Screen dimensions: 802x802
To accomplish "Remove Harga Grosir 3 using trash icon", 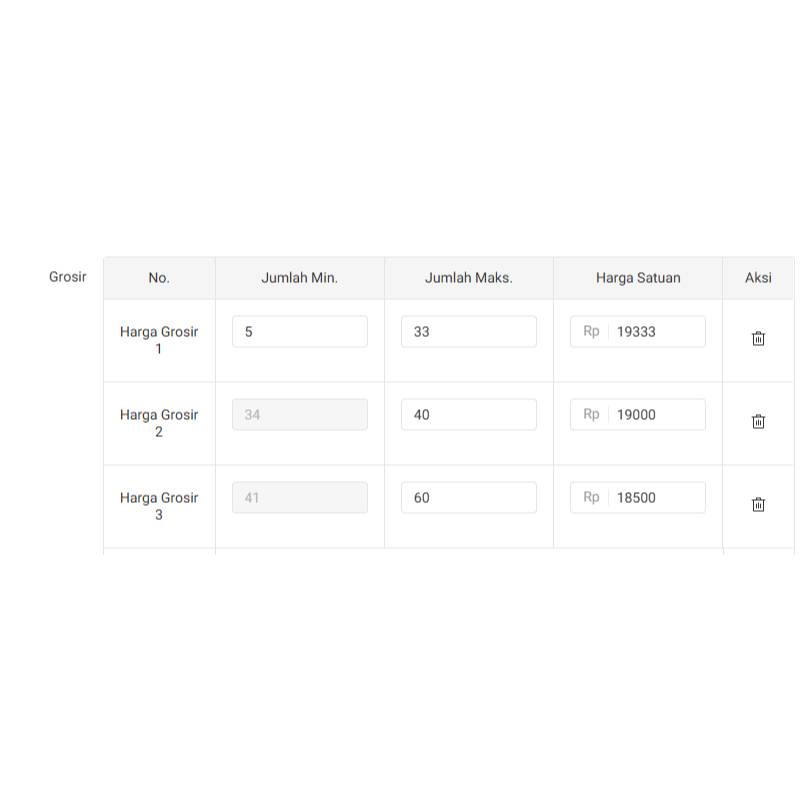I will (x=758, y=505).
